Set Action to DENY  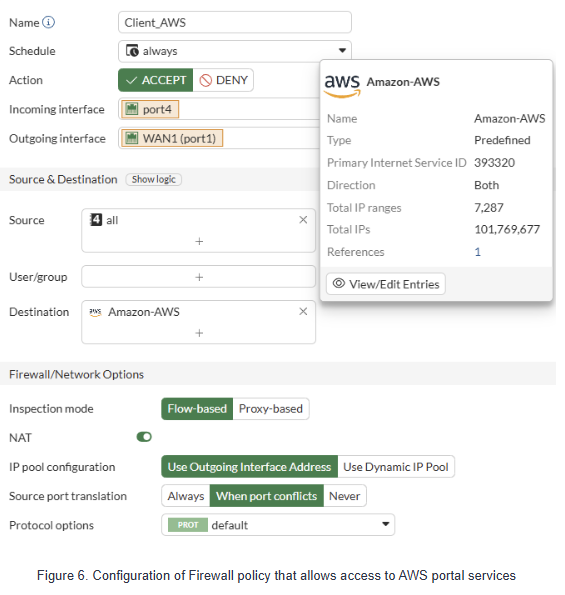tap(223, 80)
